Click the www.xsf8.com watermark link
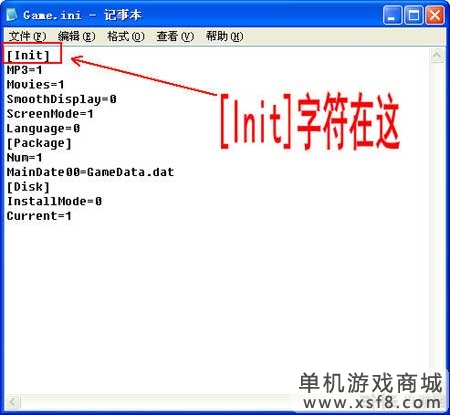 tap(372, 403)
